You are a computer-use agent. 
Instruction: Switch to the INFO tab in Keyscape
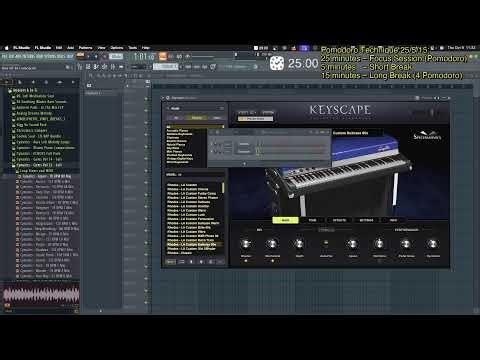(x=393, y=220)
